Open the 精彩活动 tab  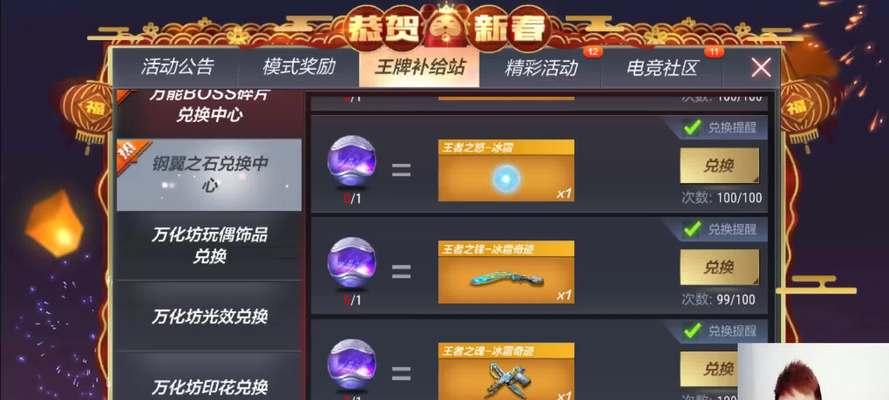(541, 69)
